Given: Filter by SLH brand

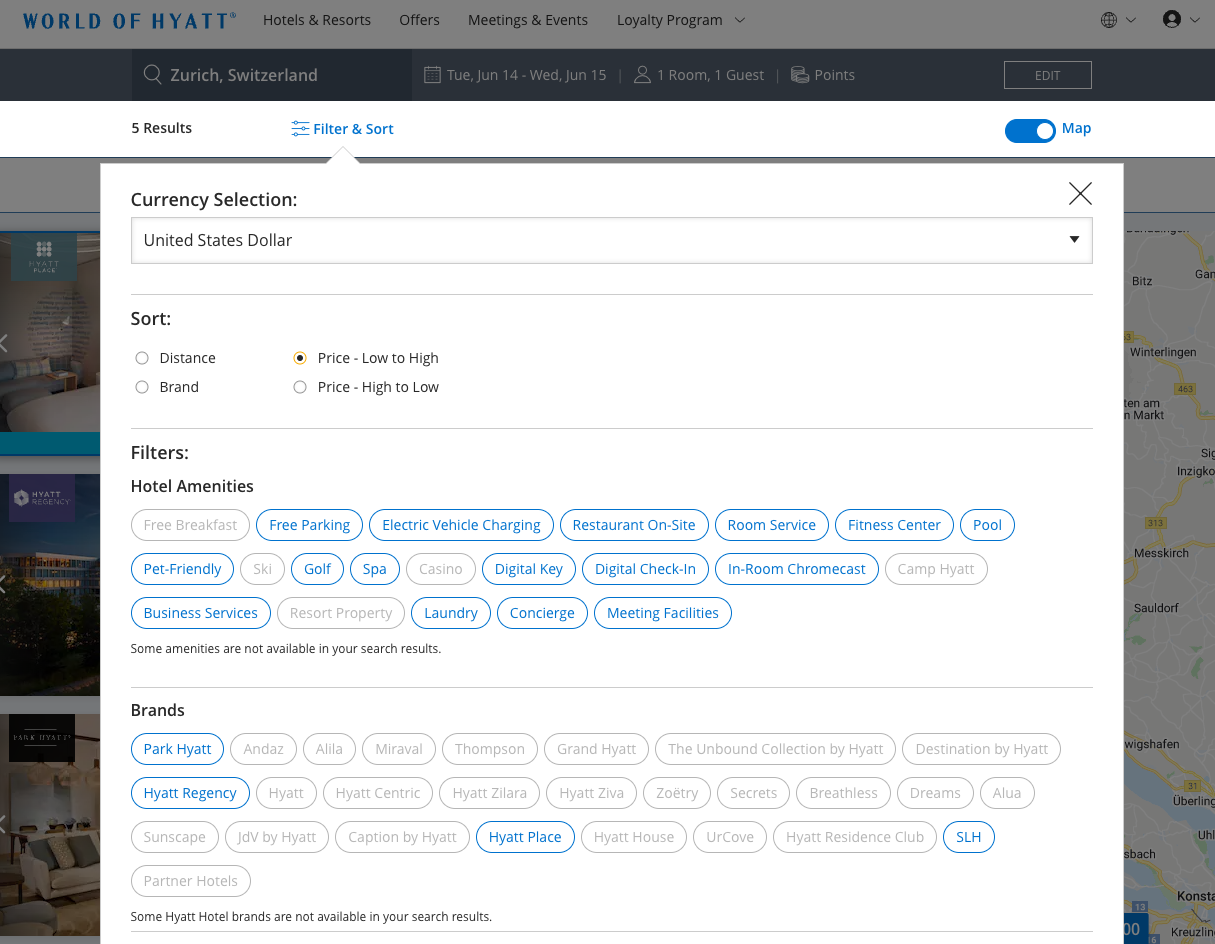Looking at the screenshot, I should tap(969, 837).
